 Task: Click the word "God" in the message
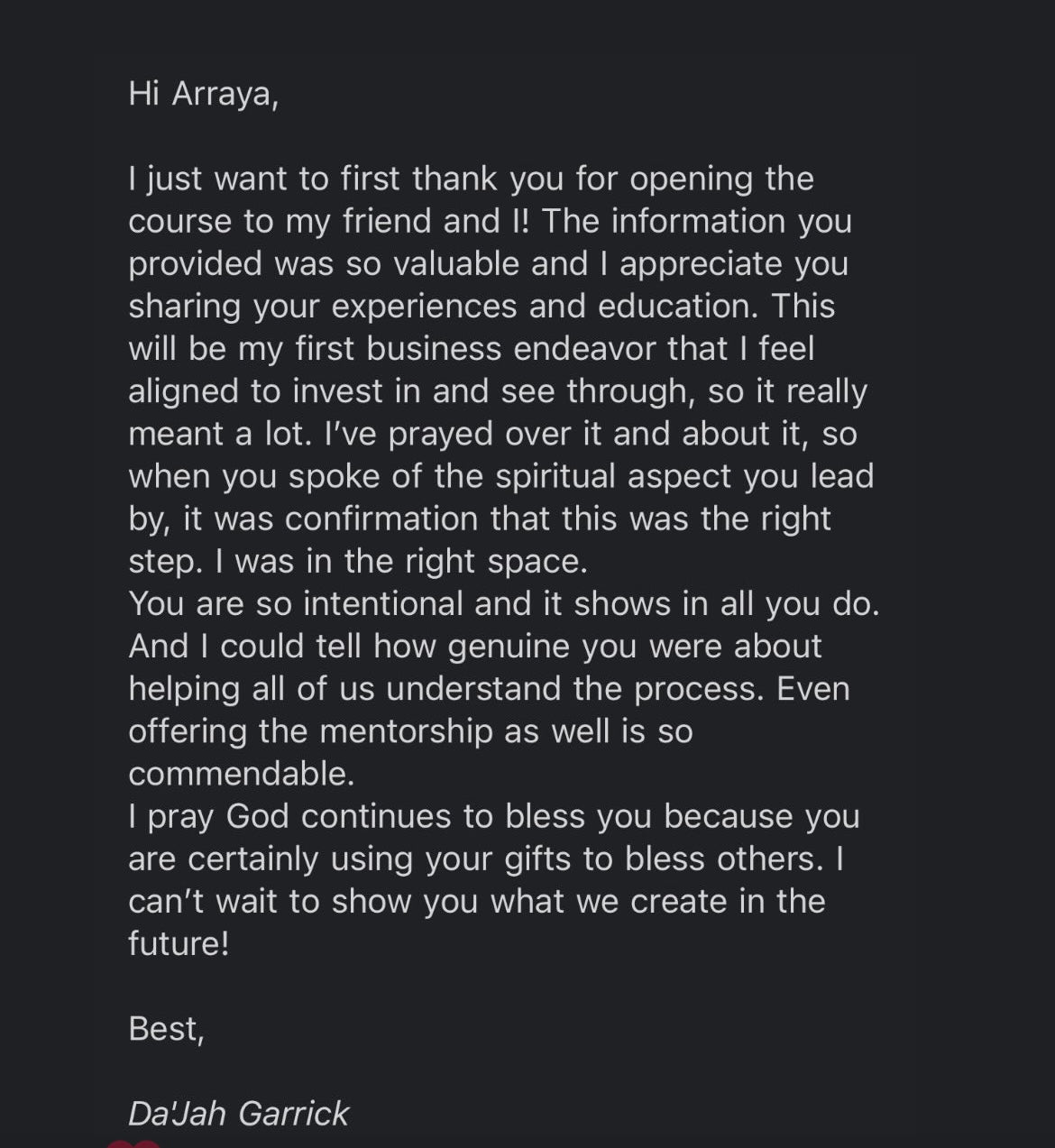coord(257,816)
